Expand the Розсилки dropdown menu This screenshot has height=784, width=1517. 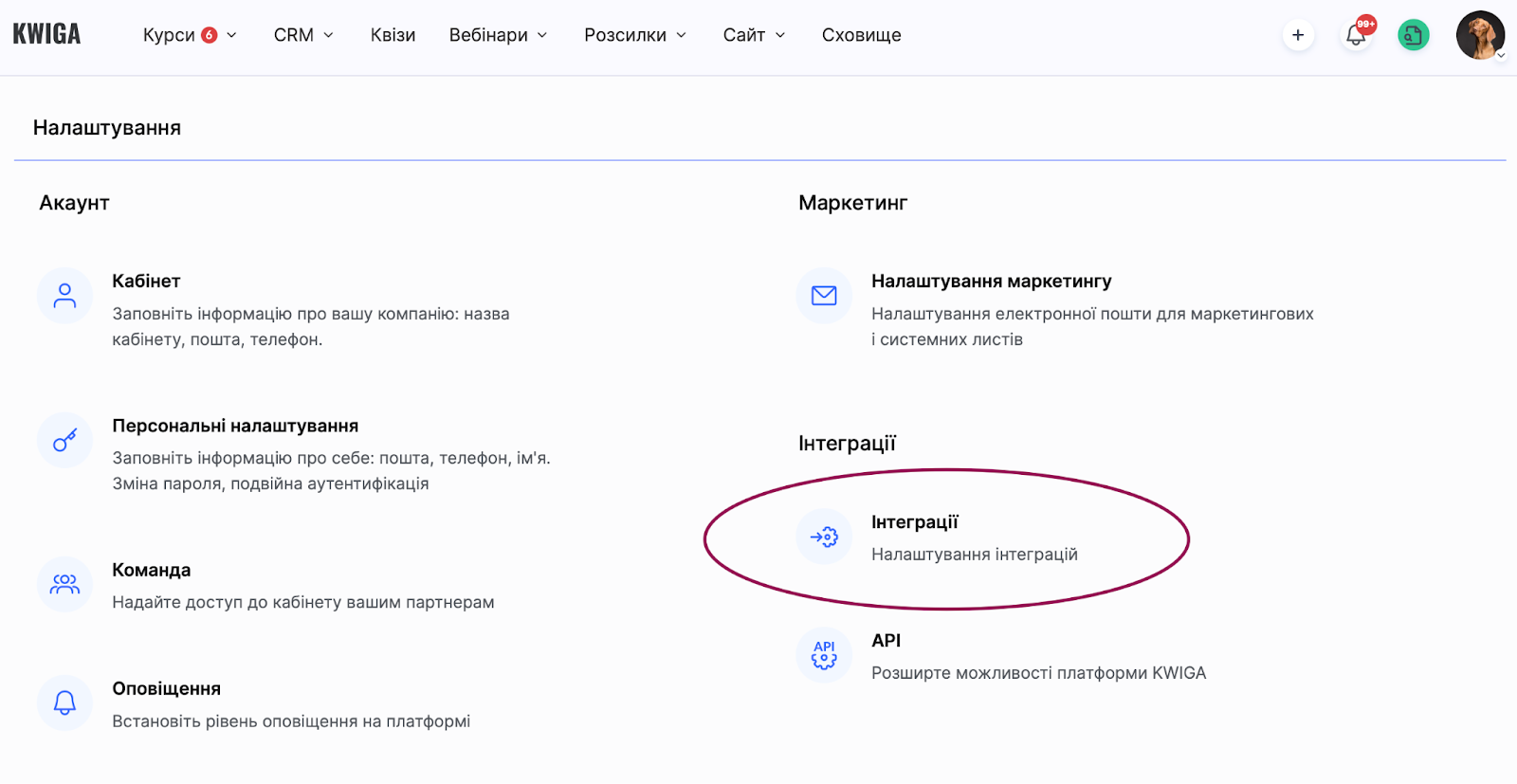(635, 35)
